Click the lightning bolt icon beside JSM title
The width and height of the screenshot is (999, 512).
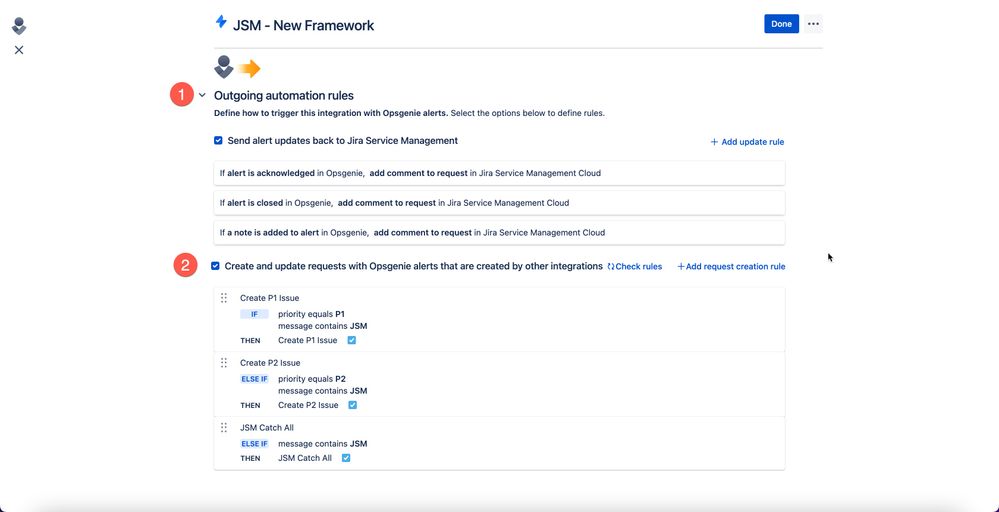tap(221, 22)
